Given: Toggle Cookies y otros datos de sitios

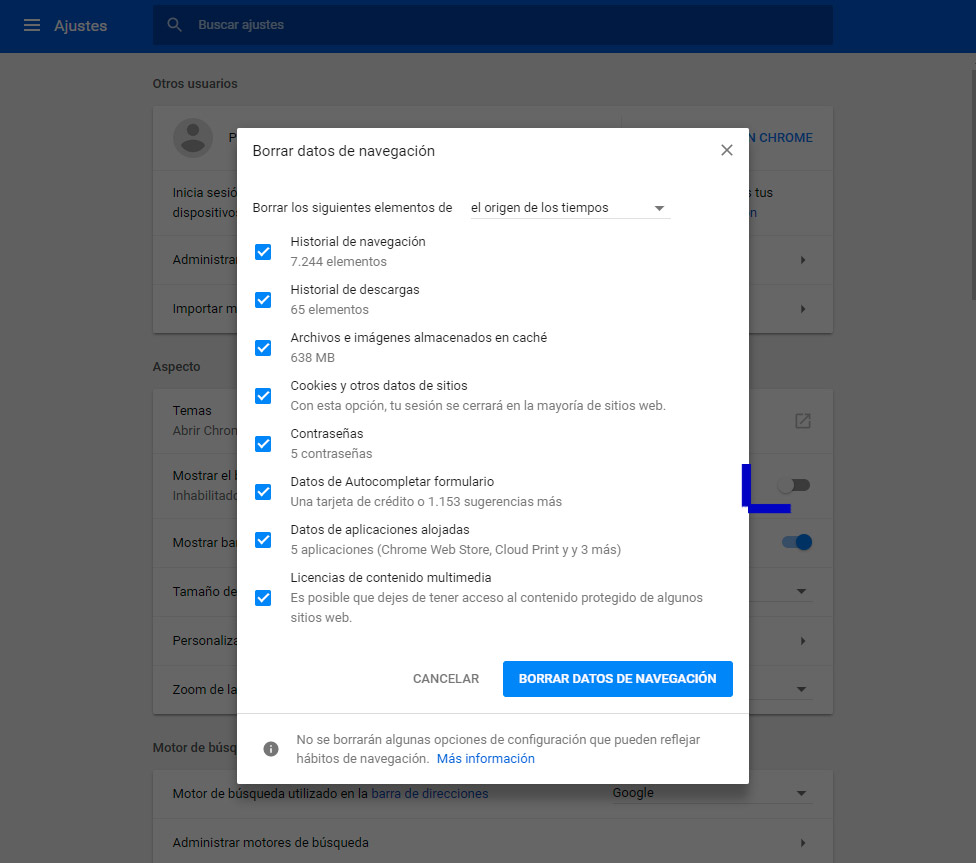Looking at the screenshot, I should 263,395.
